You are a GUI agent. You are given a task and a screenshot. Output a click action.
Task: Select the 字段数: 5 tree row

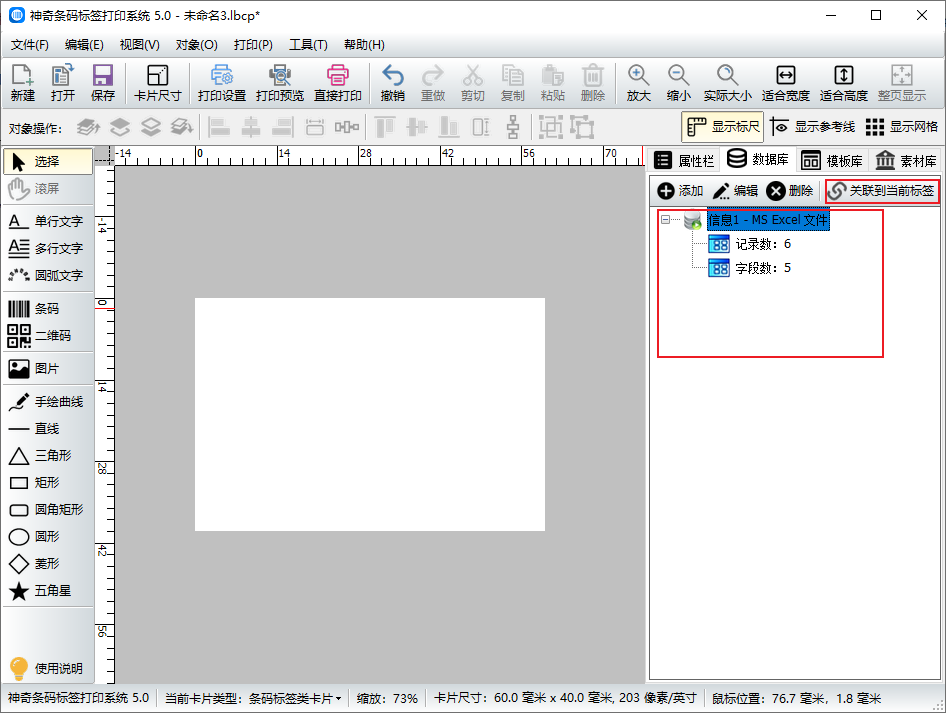click(x=750, y=268)
